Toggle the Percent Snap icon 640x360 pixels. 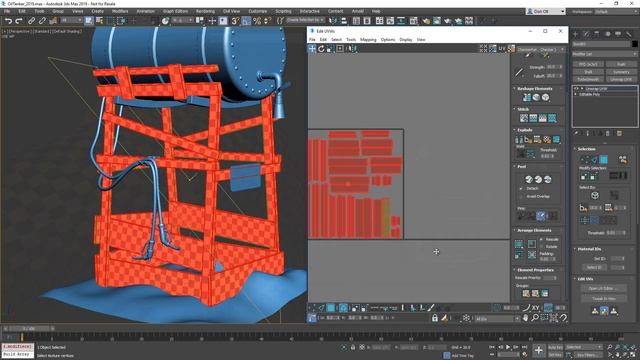(x=257, y=20)
